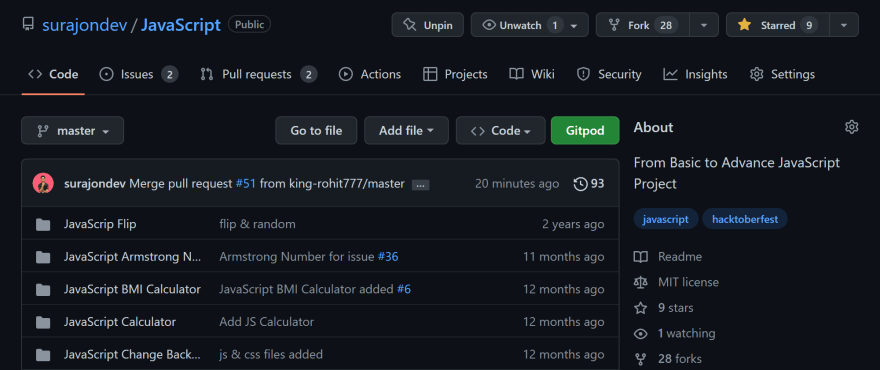The height and width of the screenshot is (370, 880).
Task: Select the javascript topic tag
Action: pyautogui.click(x=666, y=219)
